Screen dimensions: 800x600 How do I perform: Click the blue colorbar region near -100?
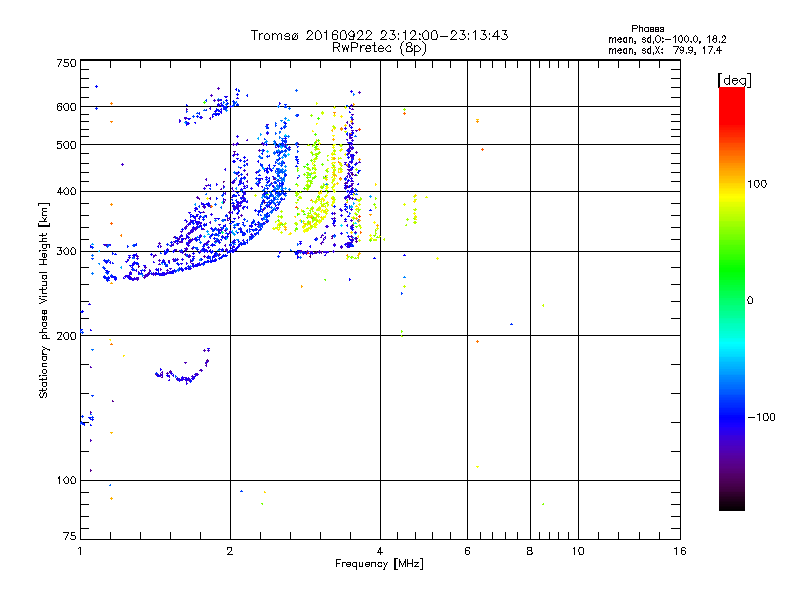(731, 416)
